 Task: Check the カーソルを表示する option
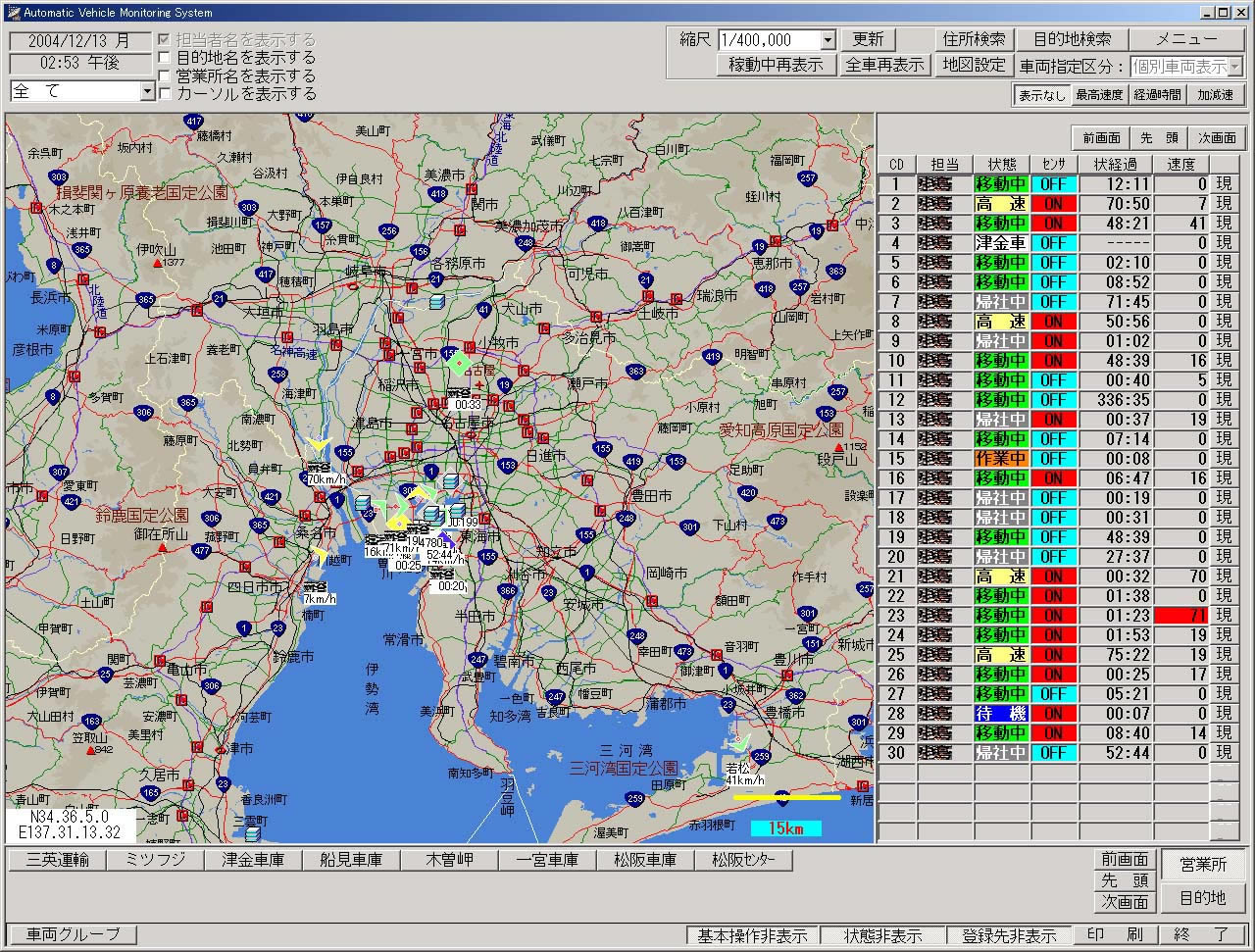165,94
